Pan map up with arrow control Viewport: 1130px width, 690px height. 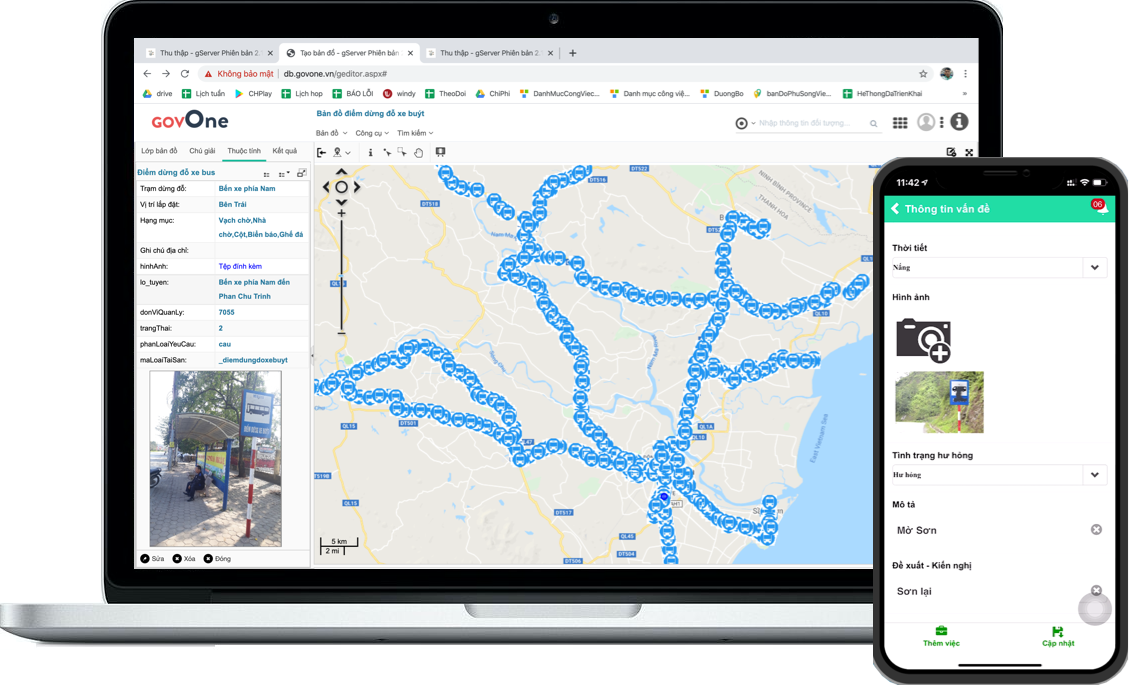point(341,173)
